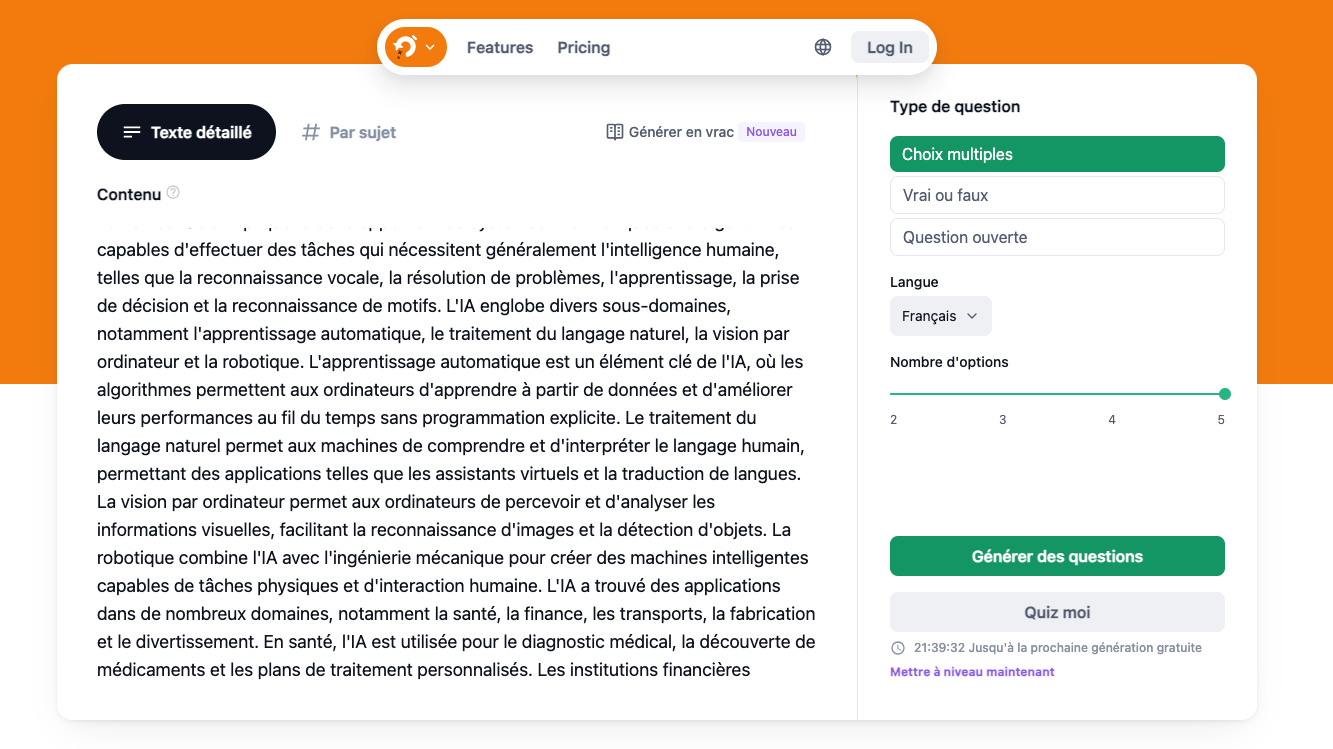Image resolution: width=1333 pixels, height=749 pixels.
Task: Click the clock icon beside the countdown
Action: pos(897,648)
